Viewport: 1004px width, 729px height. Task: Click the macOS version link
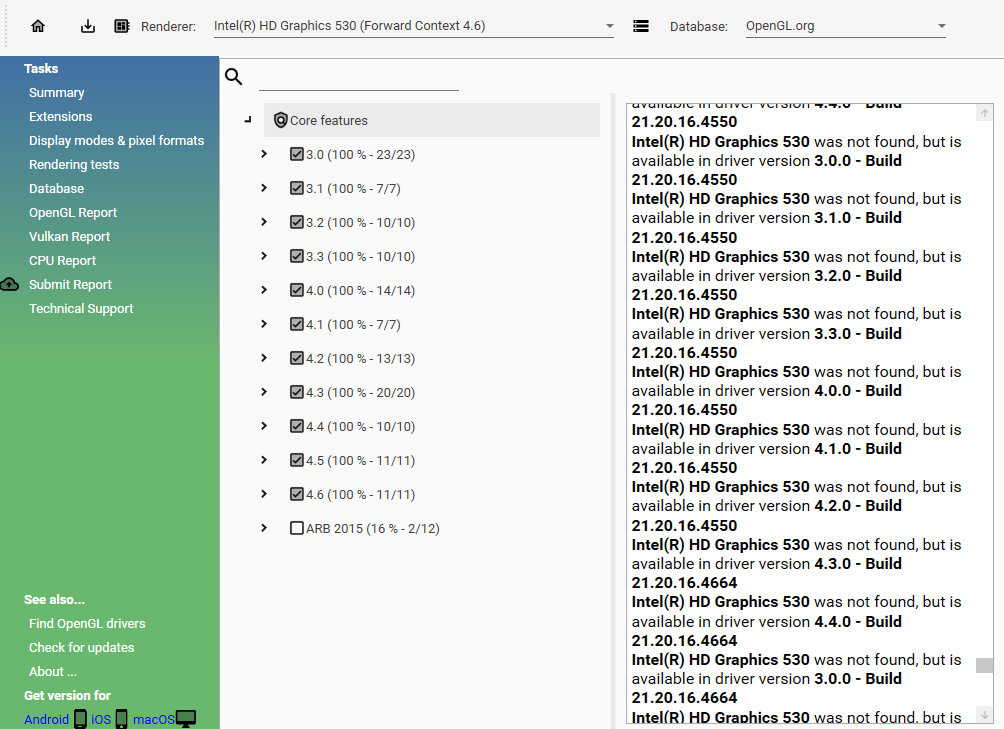(x=154, y=719)
